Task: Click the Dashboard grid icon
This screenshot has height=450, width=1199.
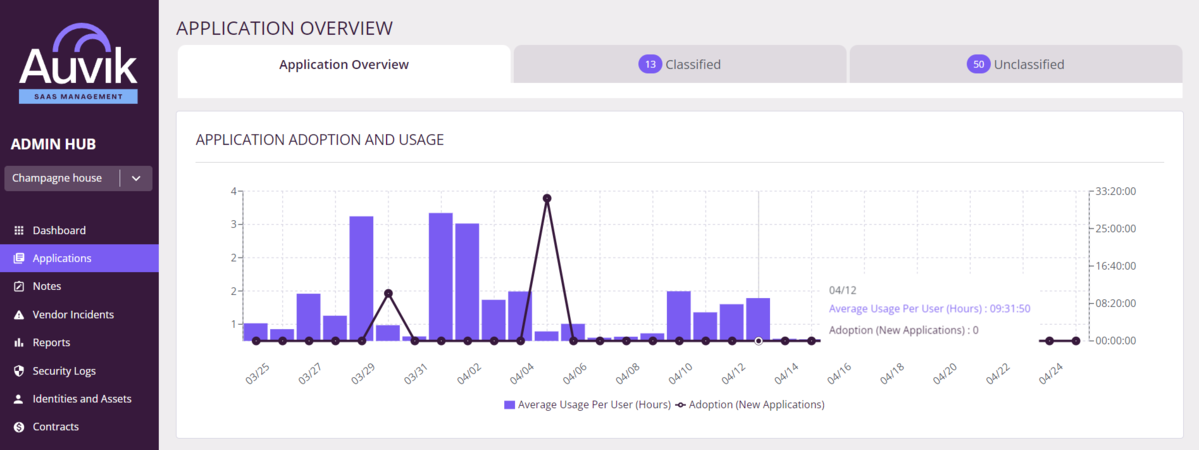Action: (19, 230)
